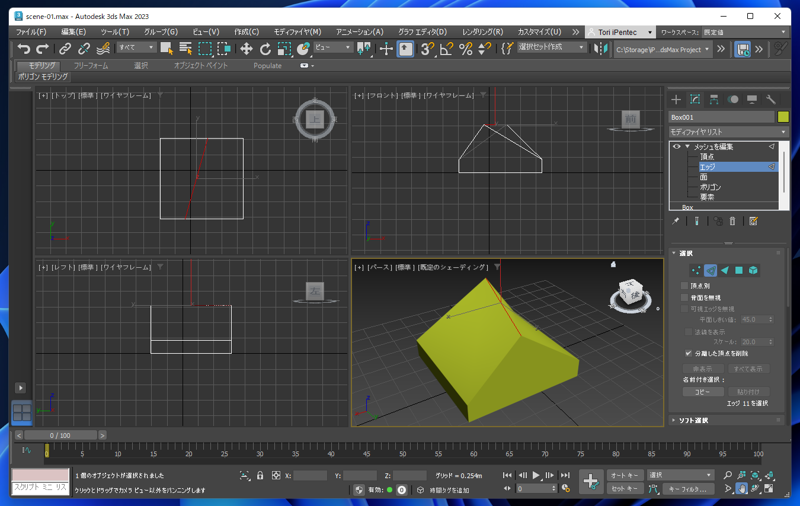Open the Display tab in command panel
This screenshot has height=506, width=800.
pyautogui.click(x=752, y=99)
